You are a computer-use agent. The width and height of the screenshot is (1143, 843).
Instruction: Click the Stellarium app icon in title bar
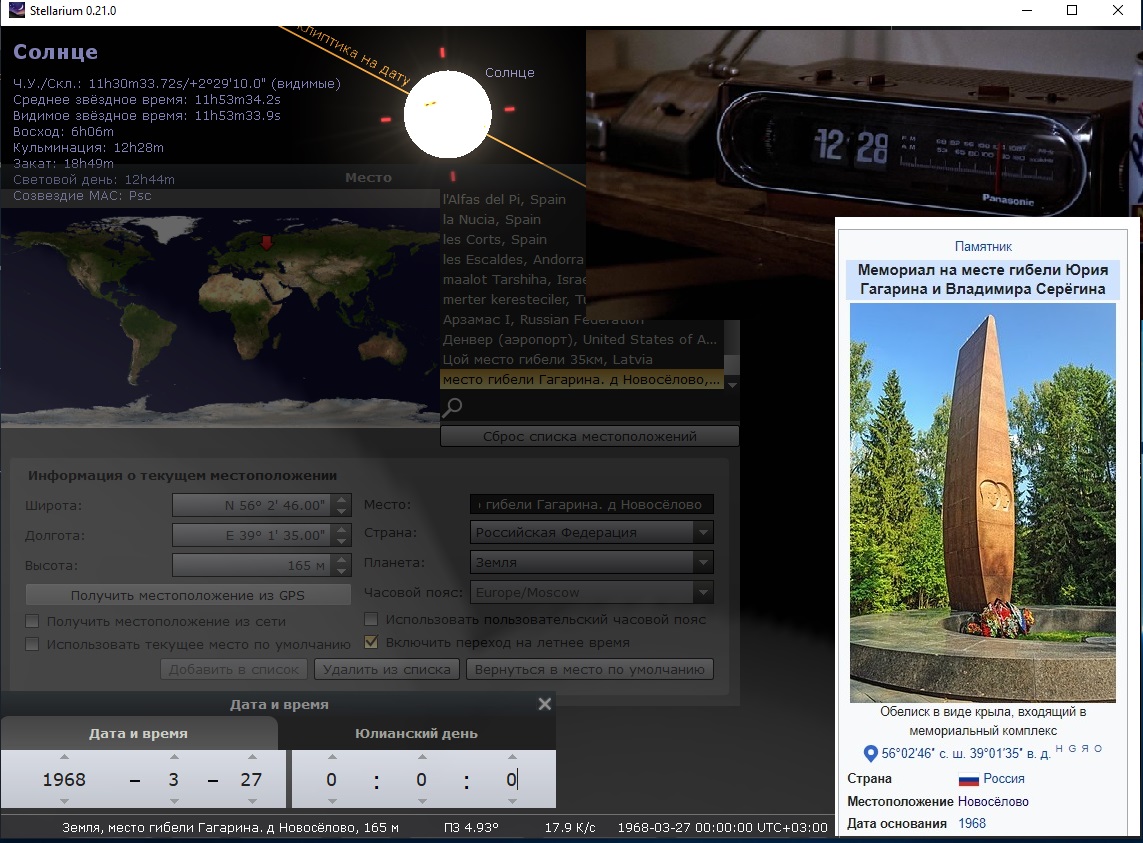click(x=15, y=10)
